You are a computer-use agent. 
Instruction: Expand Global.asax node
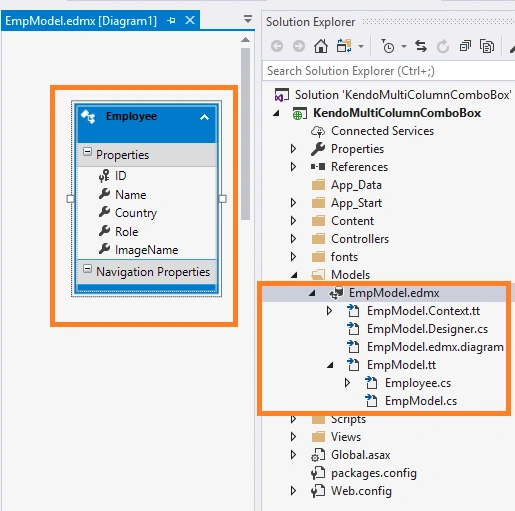[x=293, y=455]
